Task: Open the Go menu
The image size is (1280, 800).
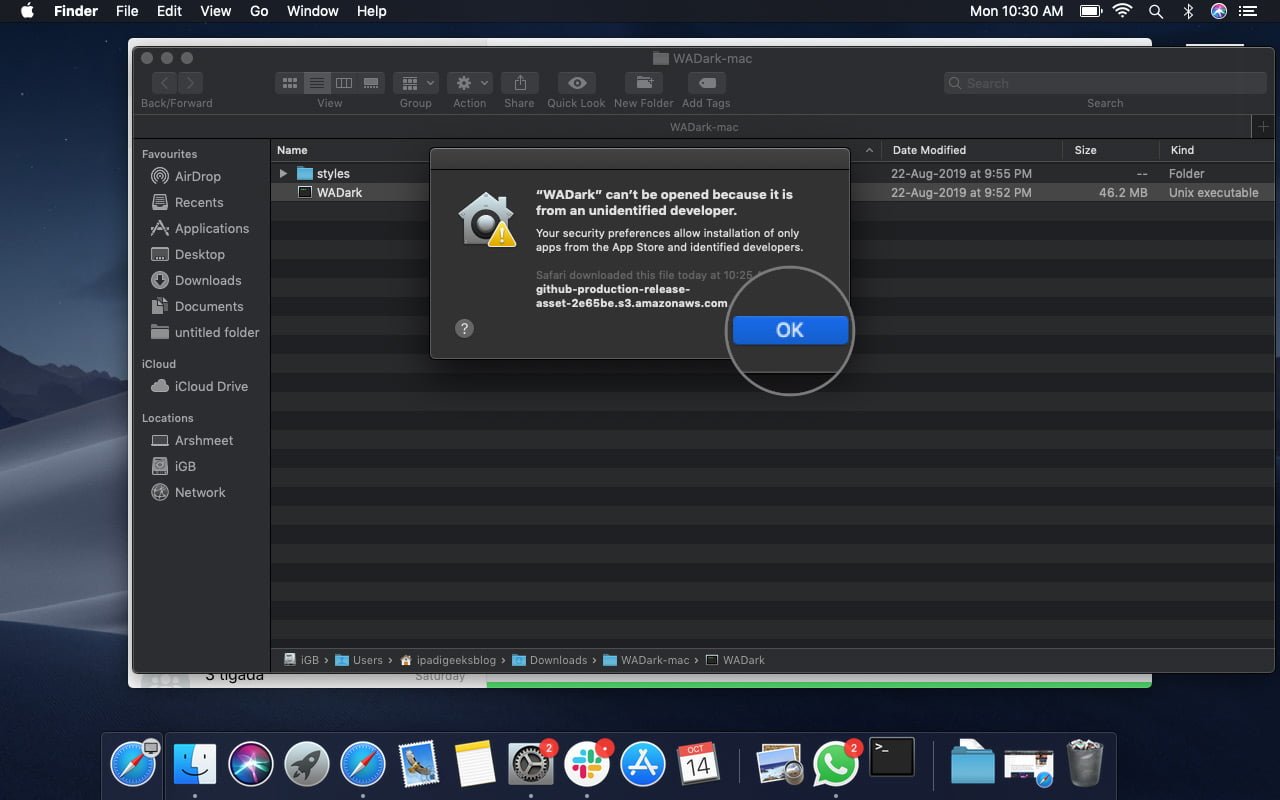Action: [x=259, y=11]
